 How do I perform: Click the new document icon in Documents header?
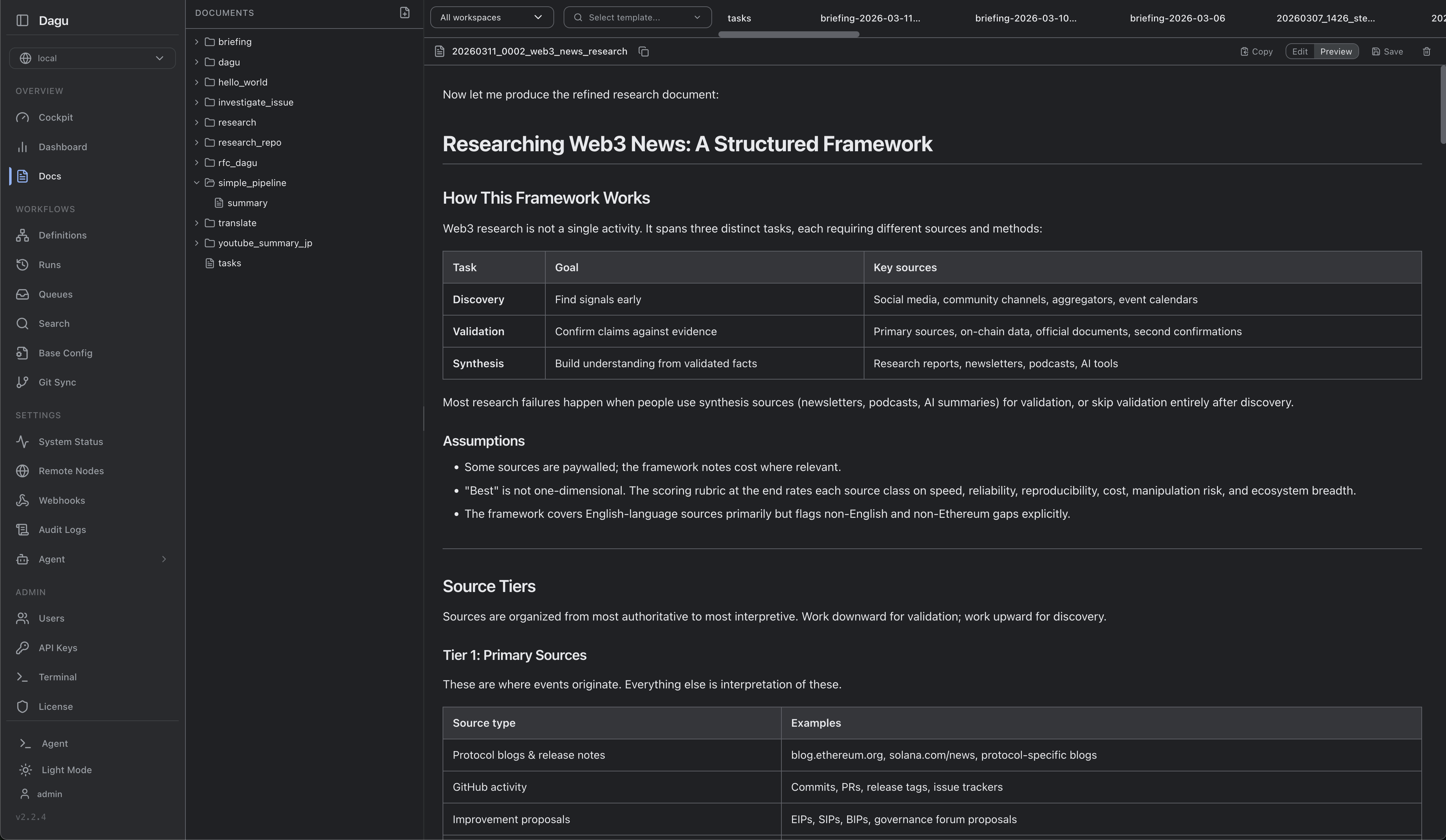405,13
